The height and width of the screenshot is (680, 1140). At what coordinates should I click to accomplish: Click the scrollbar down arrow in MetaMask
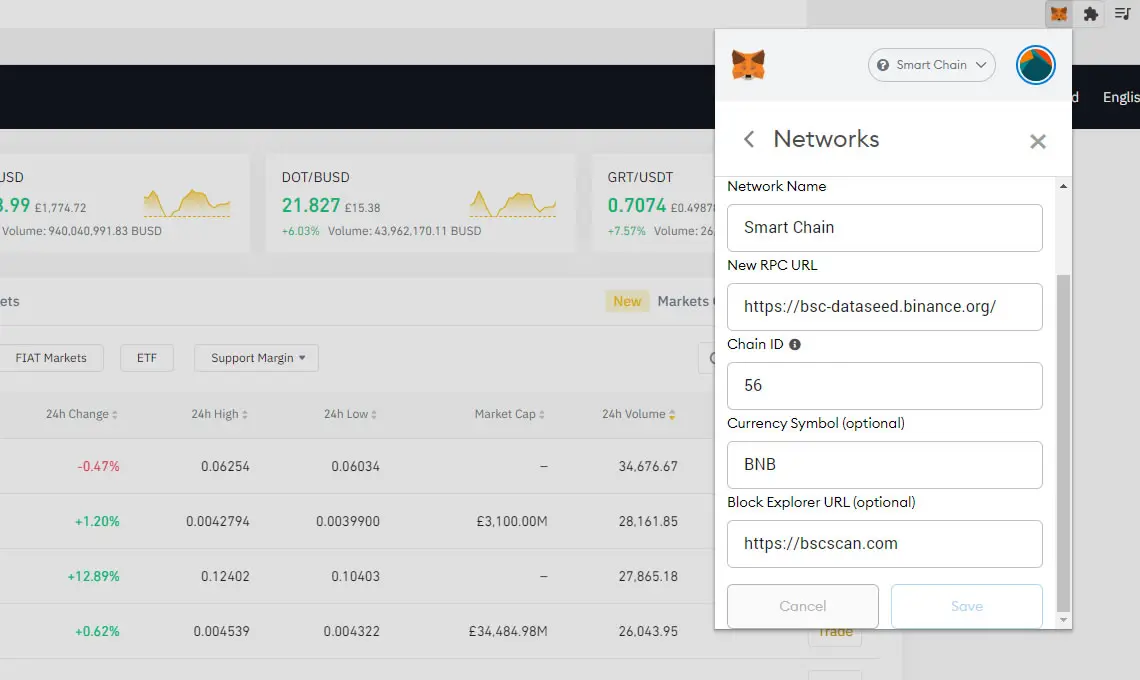[x=1063, y=620]
